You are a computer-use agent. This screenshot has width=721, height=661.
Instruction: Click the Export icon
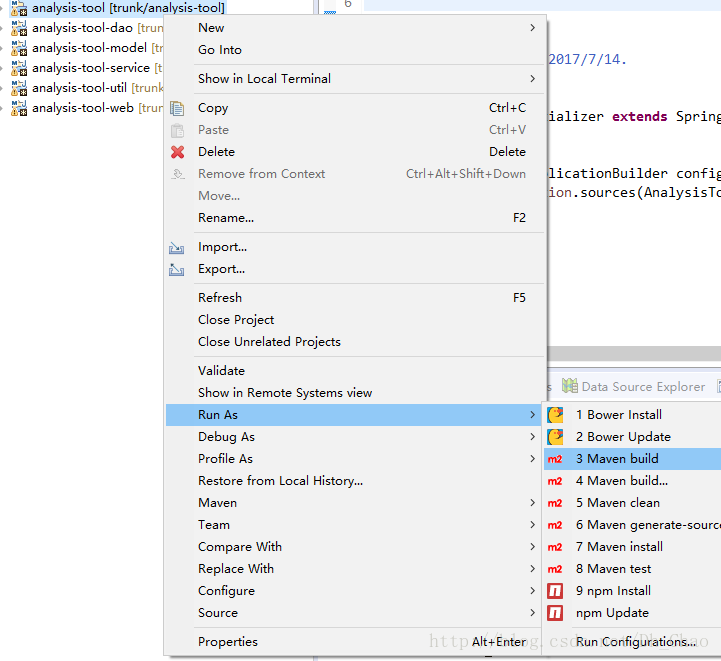[x=178, y=269]
